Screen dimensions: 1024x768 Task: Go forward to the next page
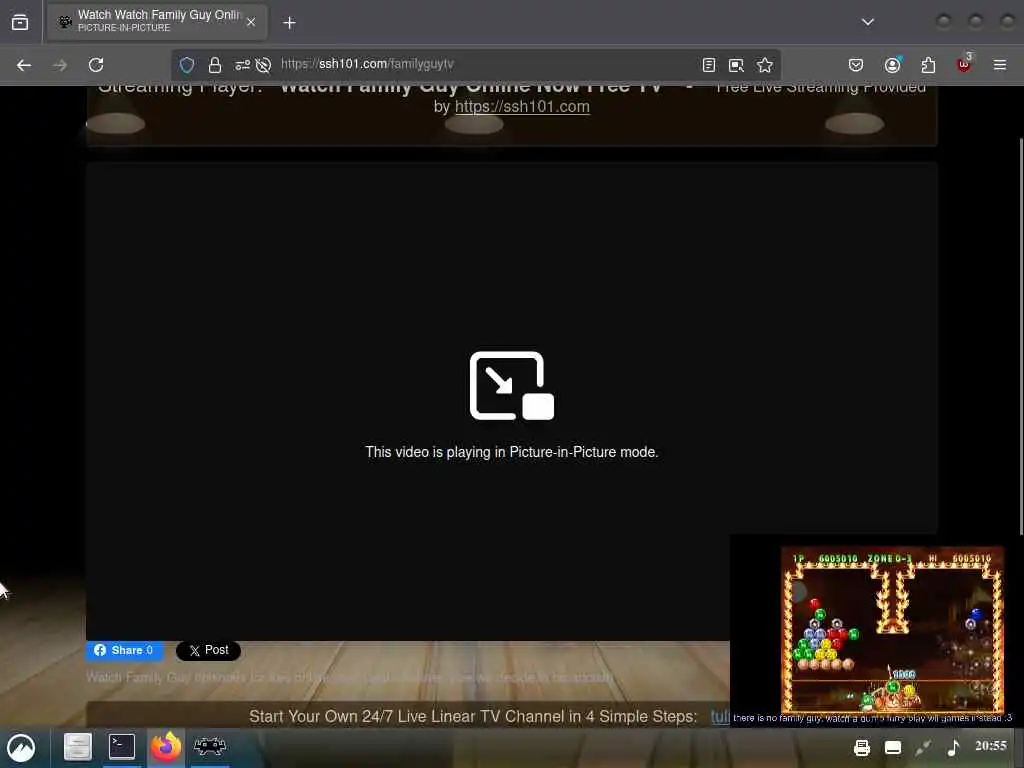[60, 65]
